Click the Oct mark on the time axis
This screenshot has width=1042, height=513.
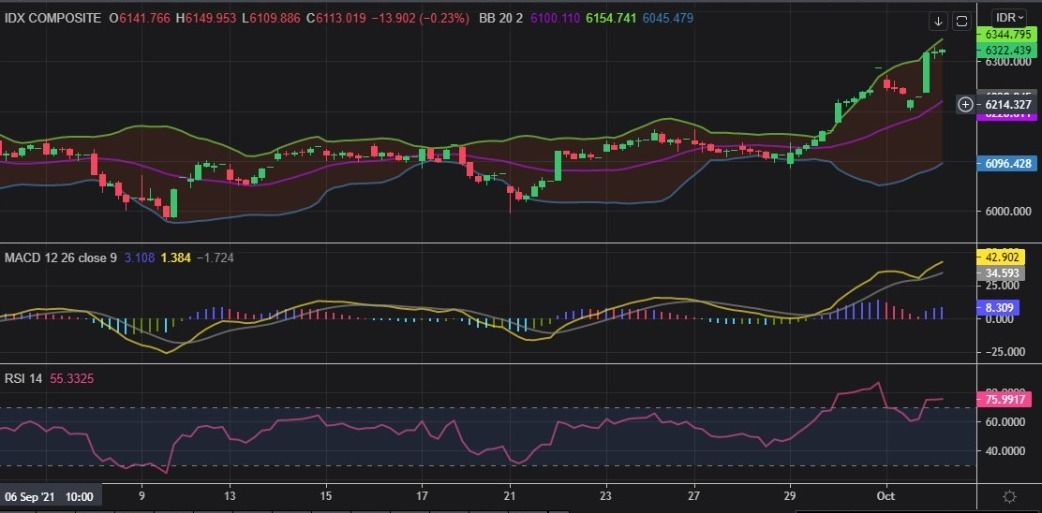886,497
